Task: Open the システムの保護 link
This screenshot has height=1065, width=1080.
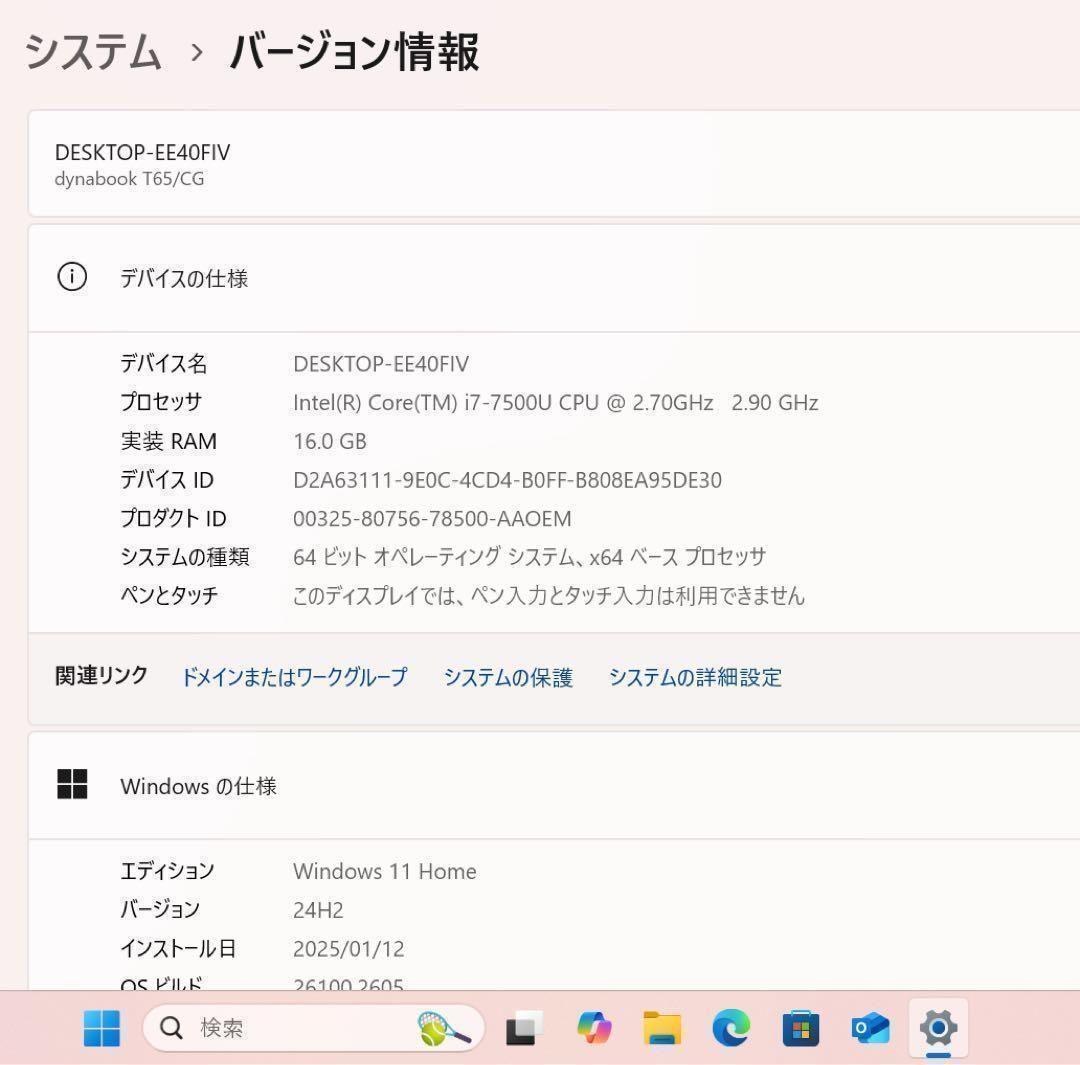Action: 509,677
